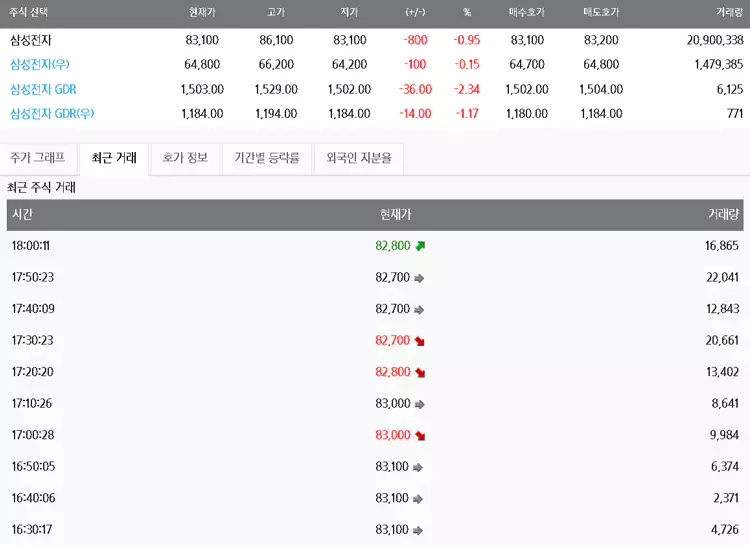
Task: Click the % column header
Action: (467, 12)
